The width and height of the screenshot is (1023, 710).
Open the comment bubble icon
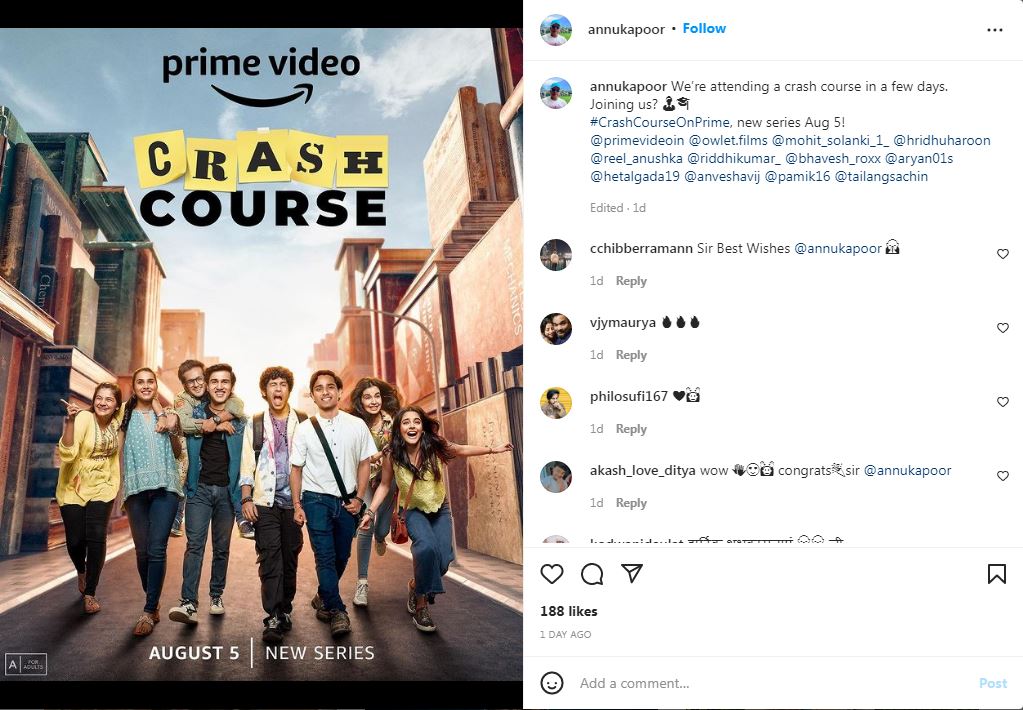pos(592,574)
